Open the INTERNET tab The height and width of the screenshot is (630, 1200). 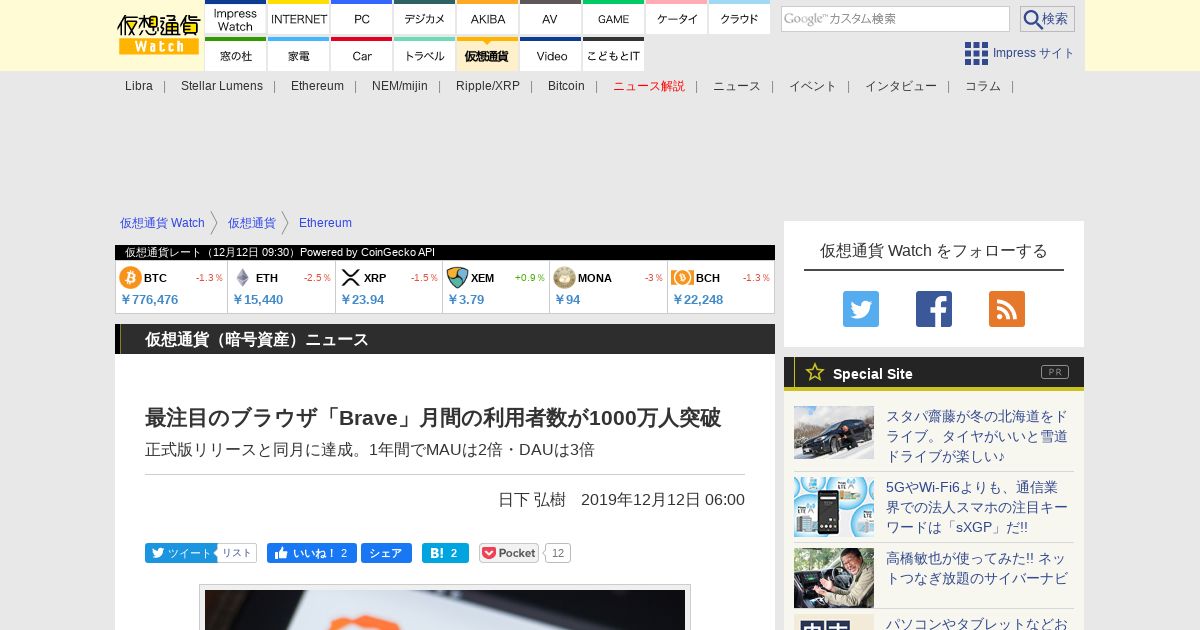(299, 19)
